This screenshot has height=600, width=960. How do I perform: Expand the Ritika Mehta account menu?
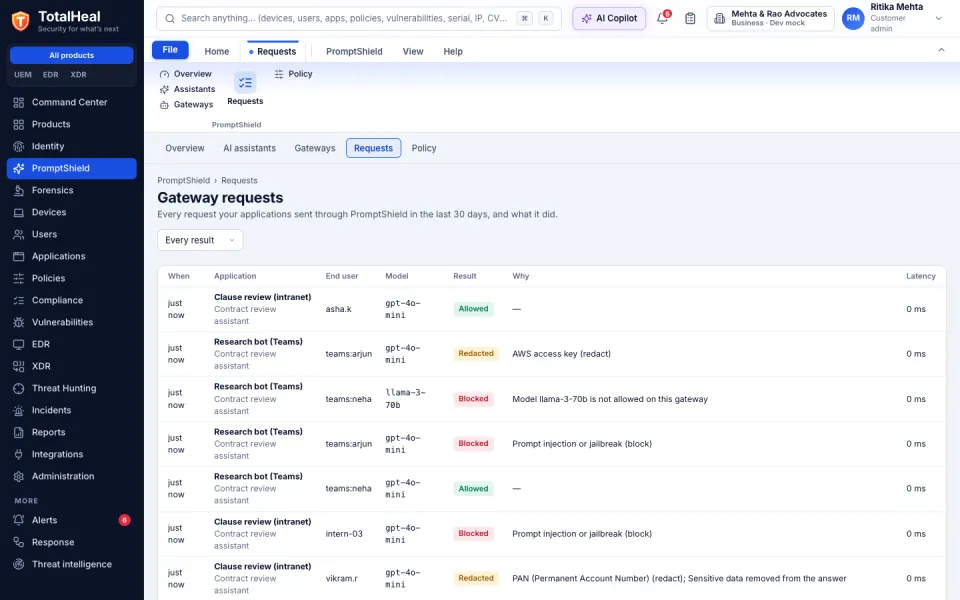click(x=939, y=18)
